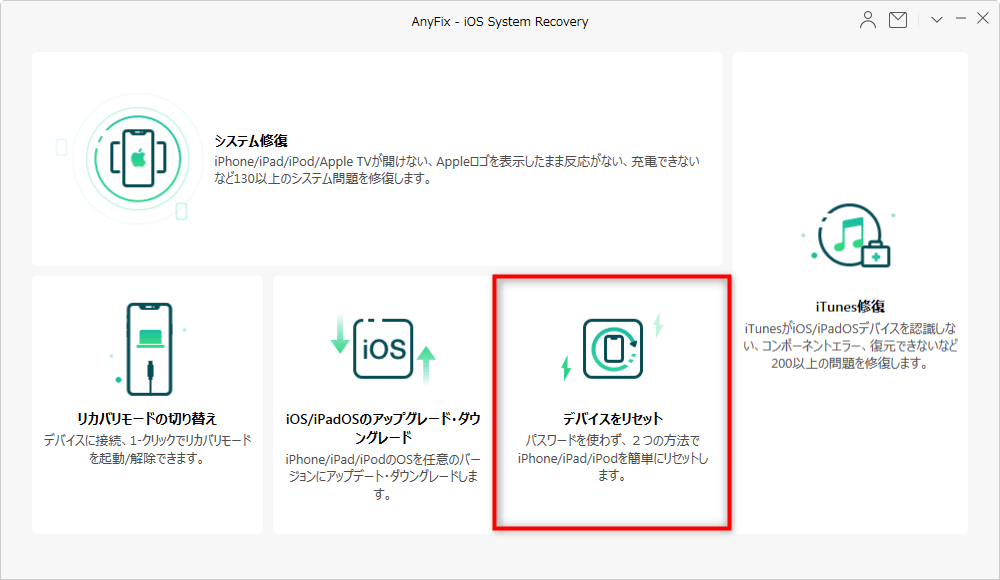
Task: Click the recovery mode phone icon
Action: tap(149, 349)
